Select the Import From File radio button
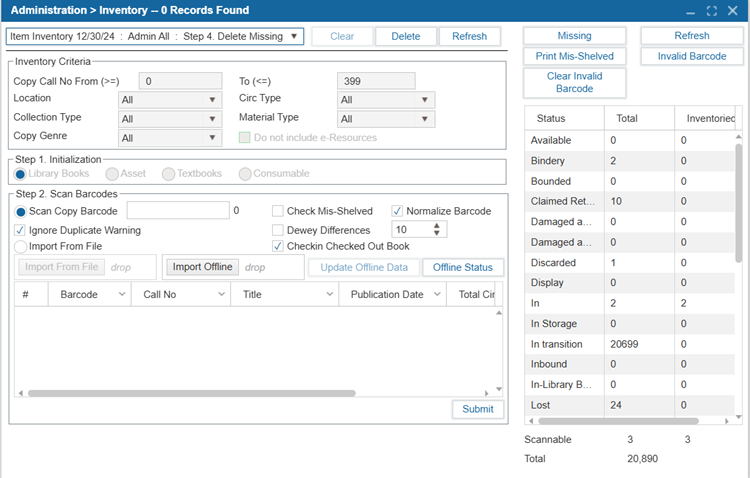750x478 pixels. (21, 247)
